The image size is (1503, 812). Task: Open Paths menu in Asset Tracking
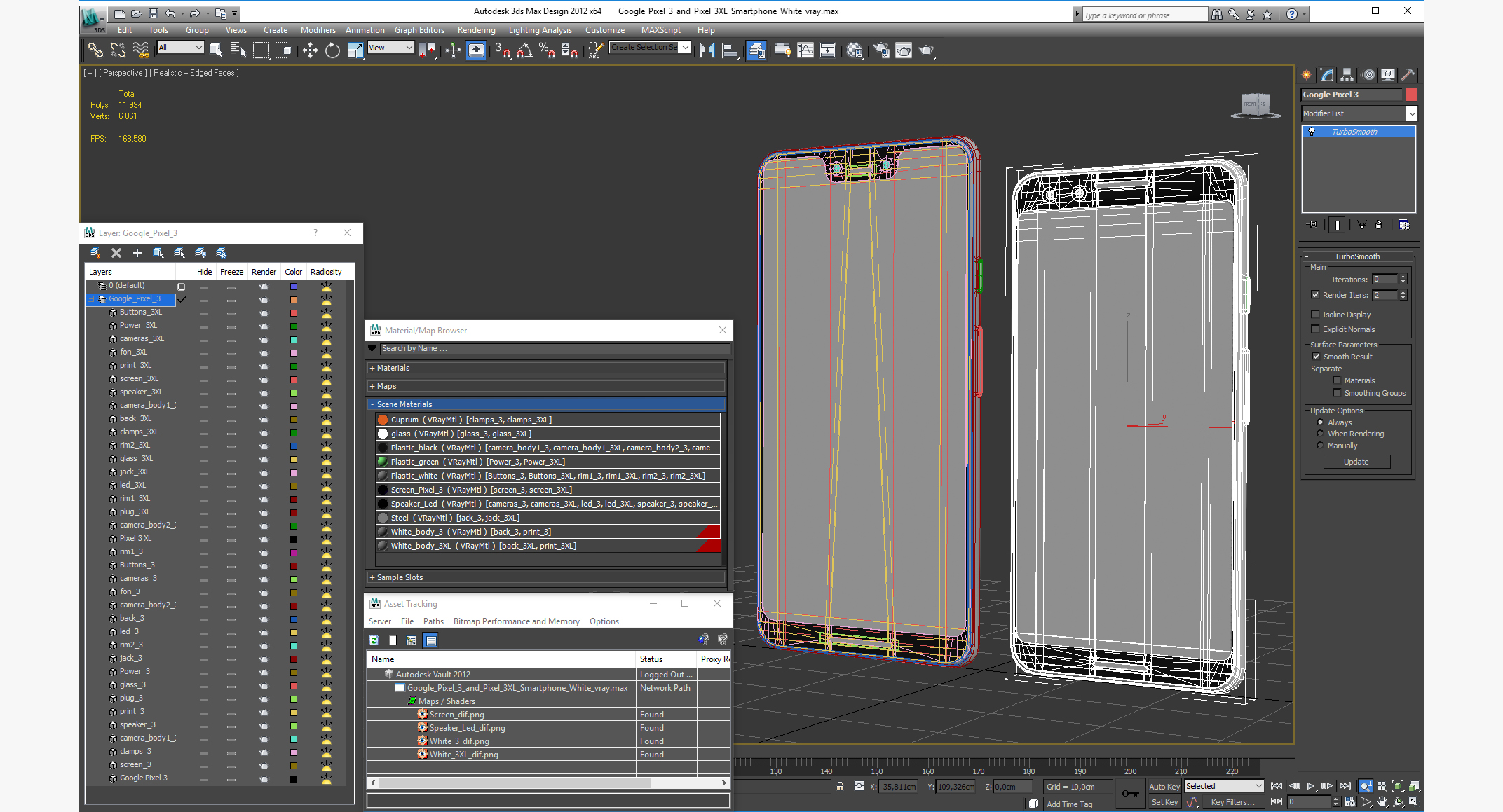tap(433, 621)
